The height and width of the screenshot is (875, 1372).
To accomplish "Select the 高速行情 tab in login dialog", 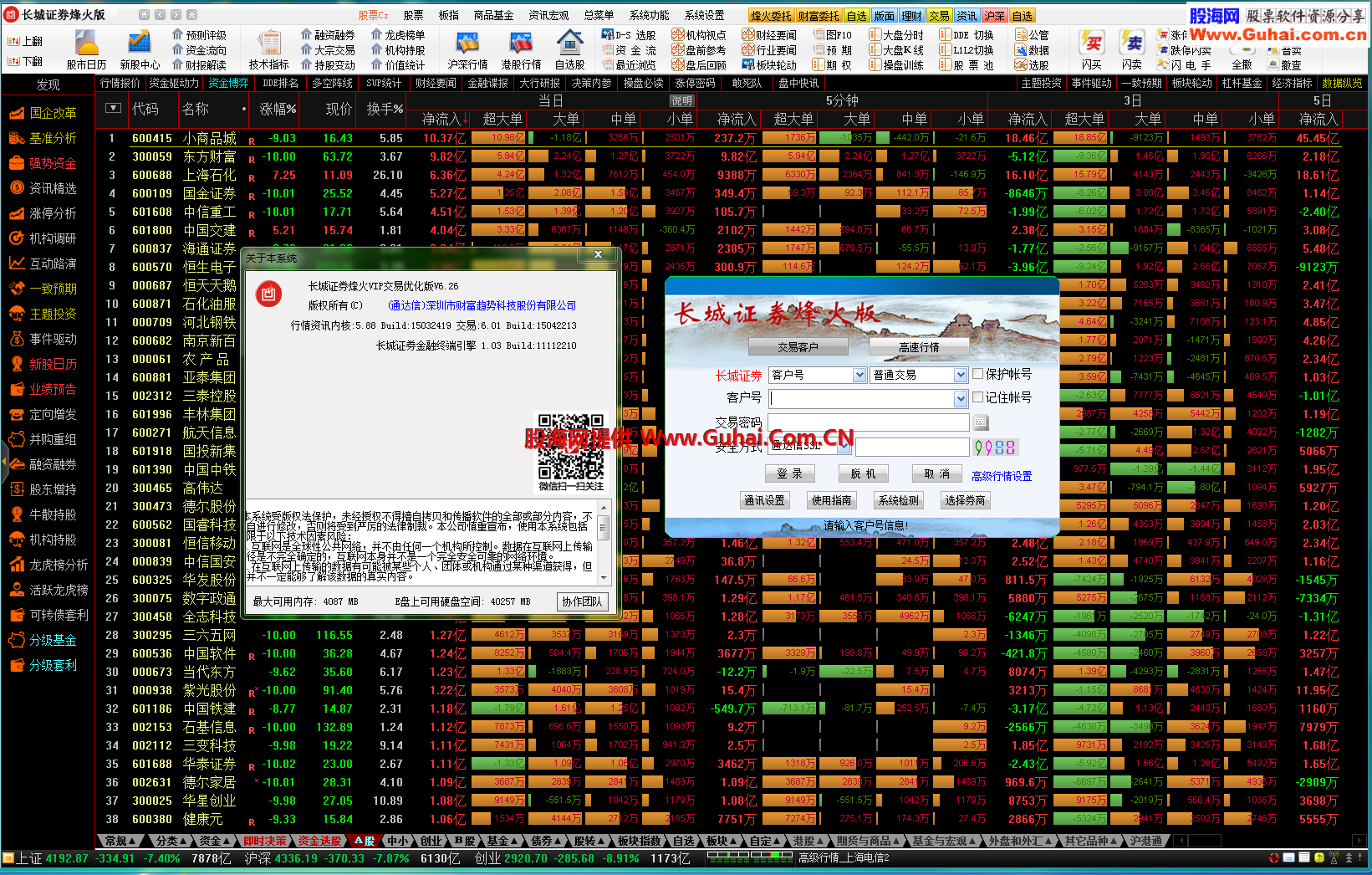I will point(919,346).
